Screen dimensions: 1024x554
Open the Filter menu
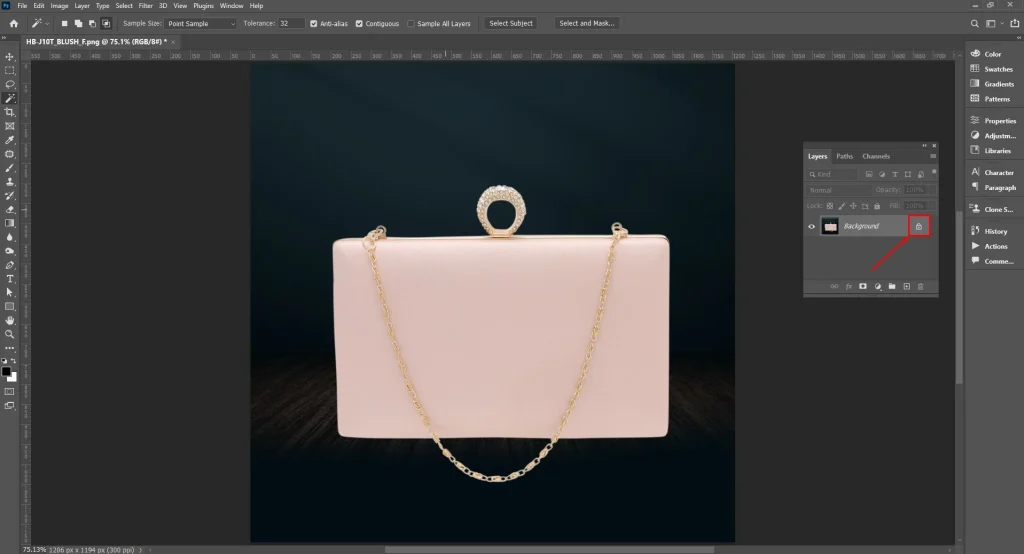click(146, 6)
